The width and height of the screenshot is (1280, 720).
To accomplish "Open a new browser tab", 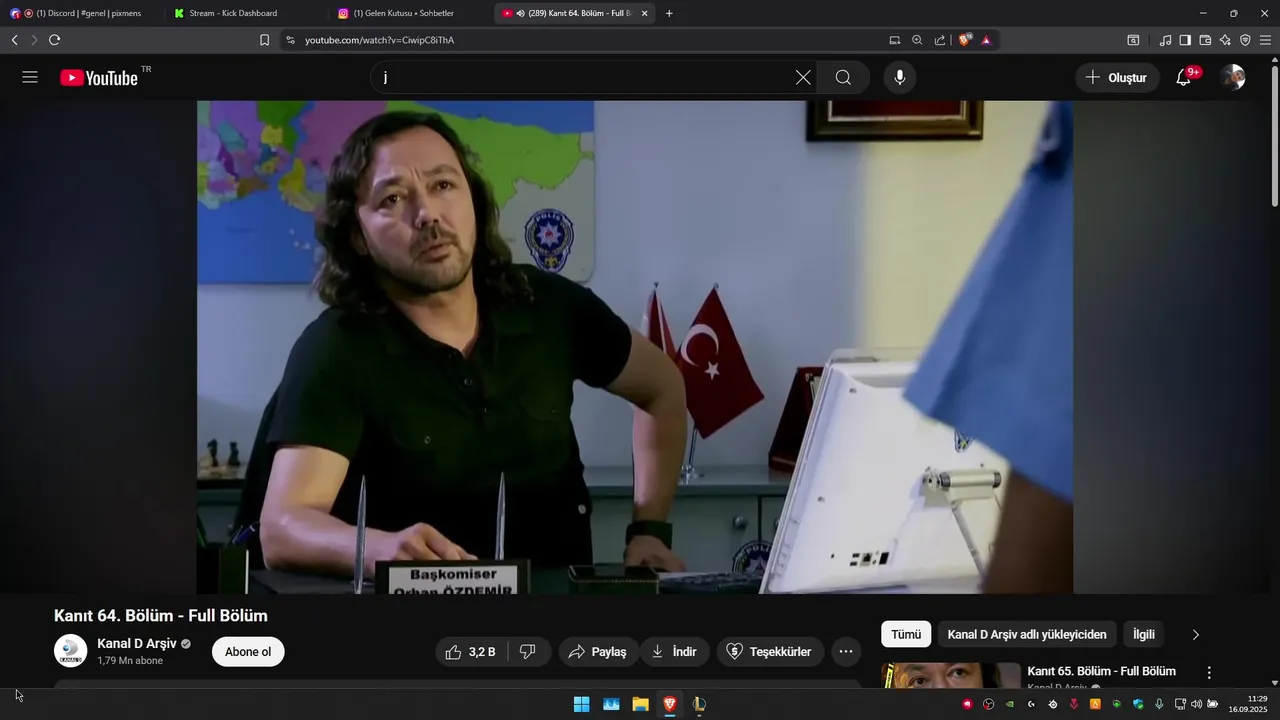I will (x=669, y=13).
